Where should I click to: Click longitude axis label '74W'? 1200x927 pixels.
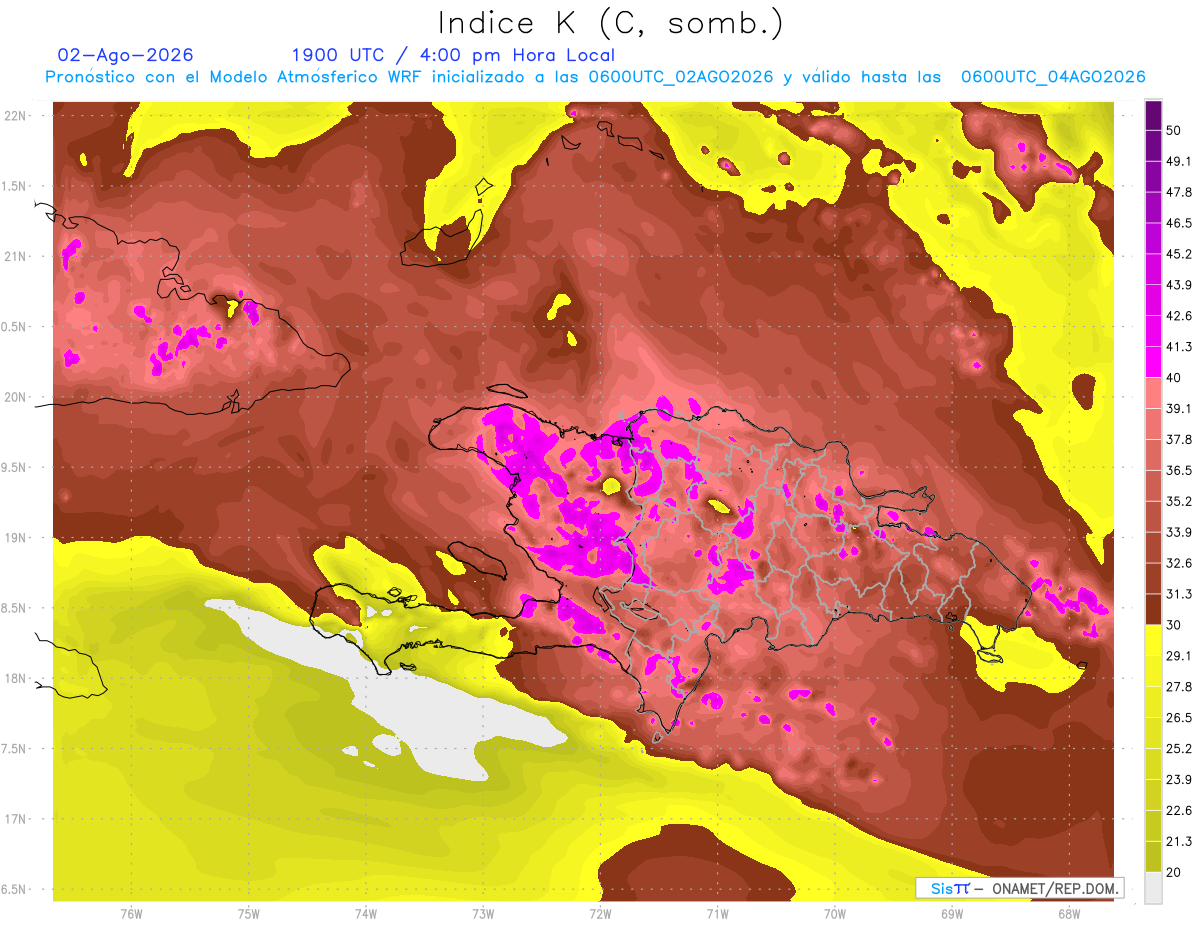[366, 914]
